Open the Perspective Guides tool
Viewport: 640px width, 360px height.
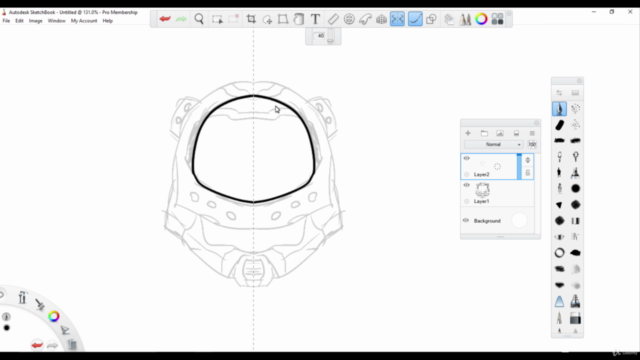(381, 19)
